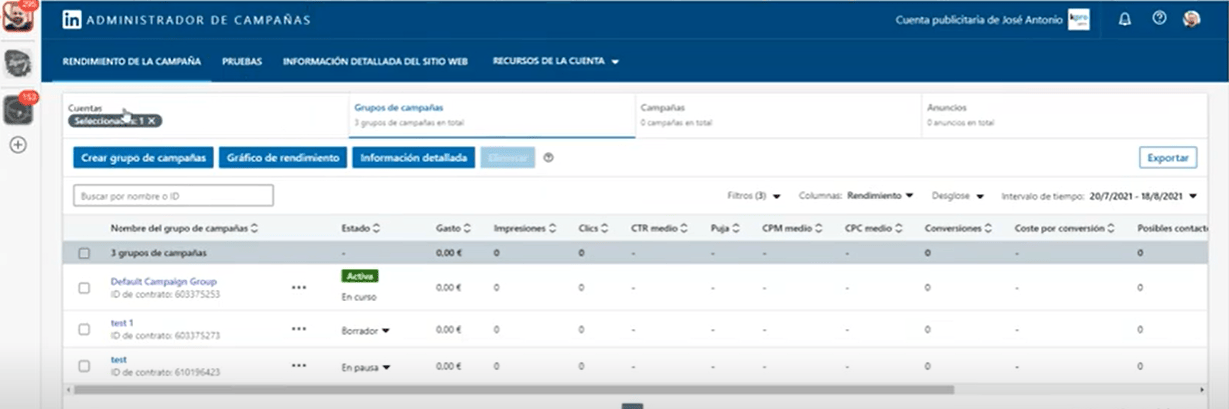Sort by CTR medio column
This screenshot has width=1229, height=409.
tap(660, 229)
